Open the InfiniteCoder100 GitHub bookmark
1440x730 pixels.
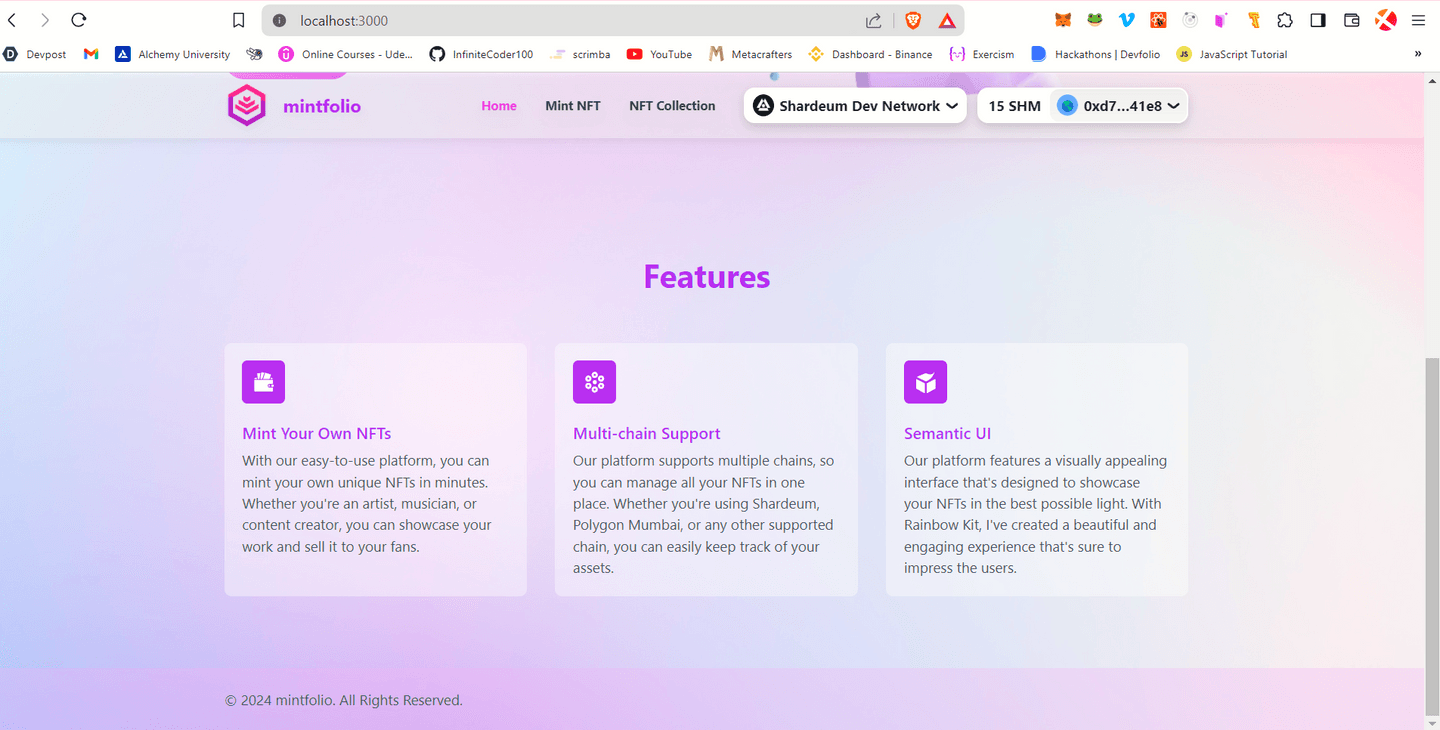[481, 54]
